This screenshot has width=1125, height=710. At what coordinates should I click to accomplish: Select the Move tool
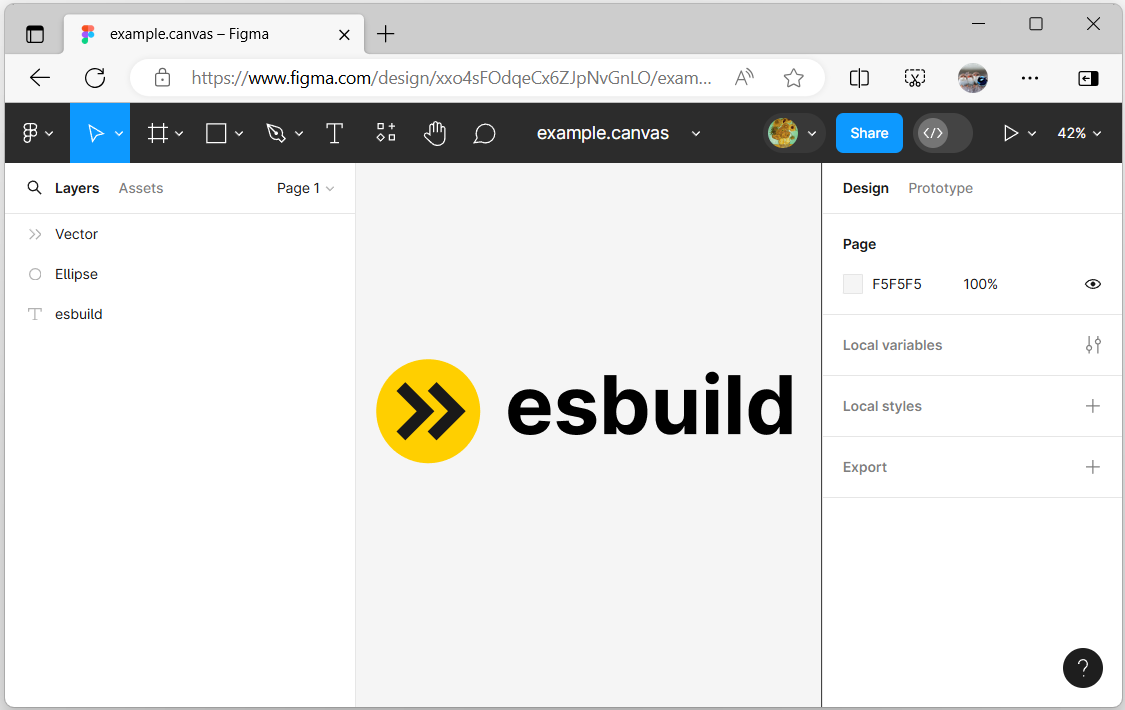(x=94, y=133)
